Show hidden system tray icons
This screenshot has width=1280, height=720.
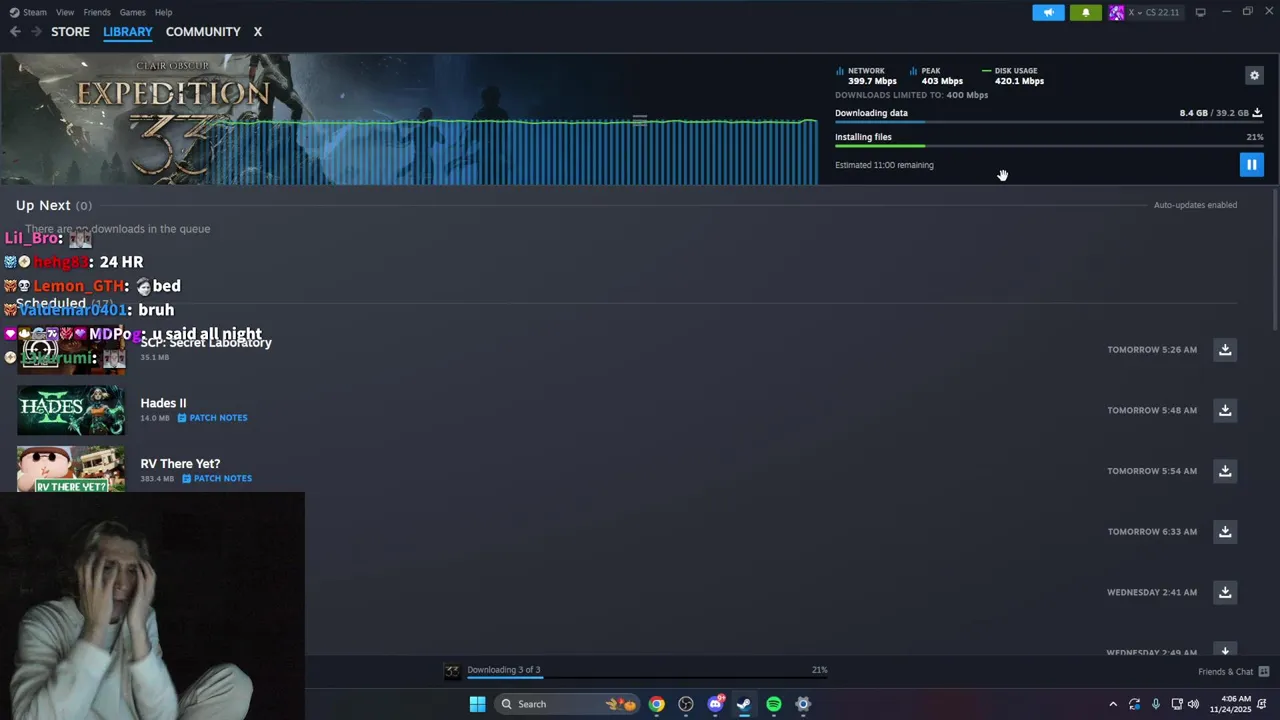tap(1113, 704)
